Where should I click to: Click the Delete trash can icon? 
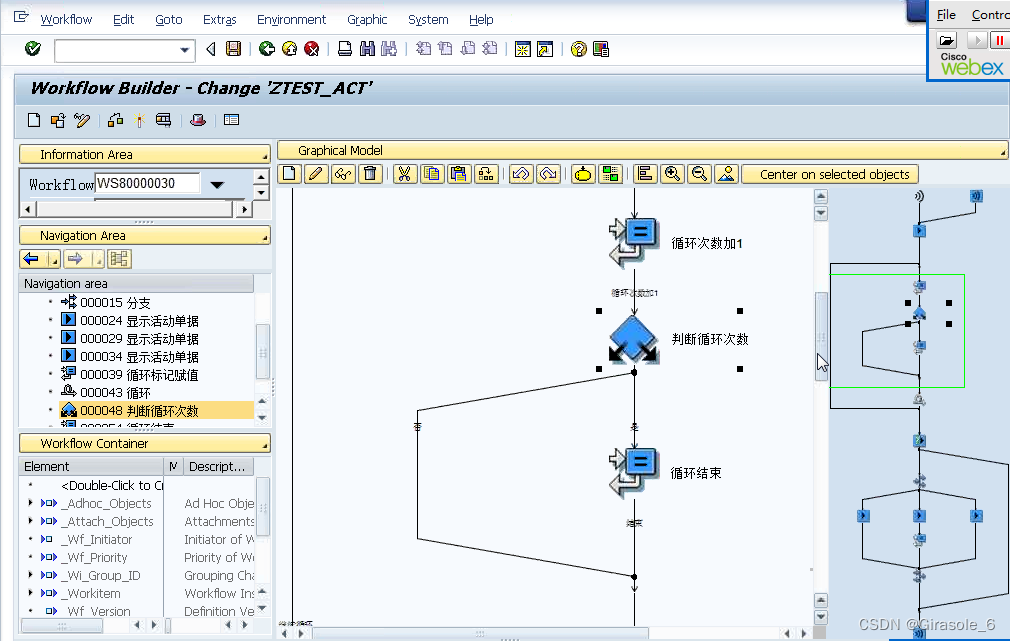[370, 174]
